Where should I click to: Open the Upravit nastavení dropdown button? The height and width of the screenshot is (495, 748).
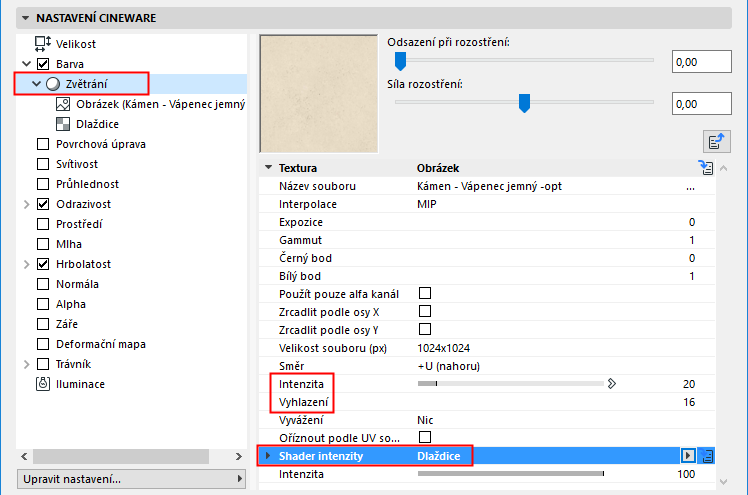pyautogui.click(x=132, y=479)
